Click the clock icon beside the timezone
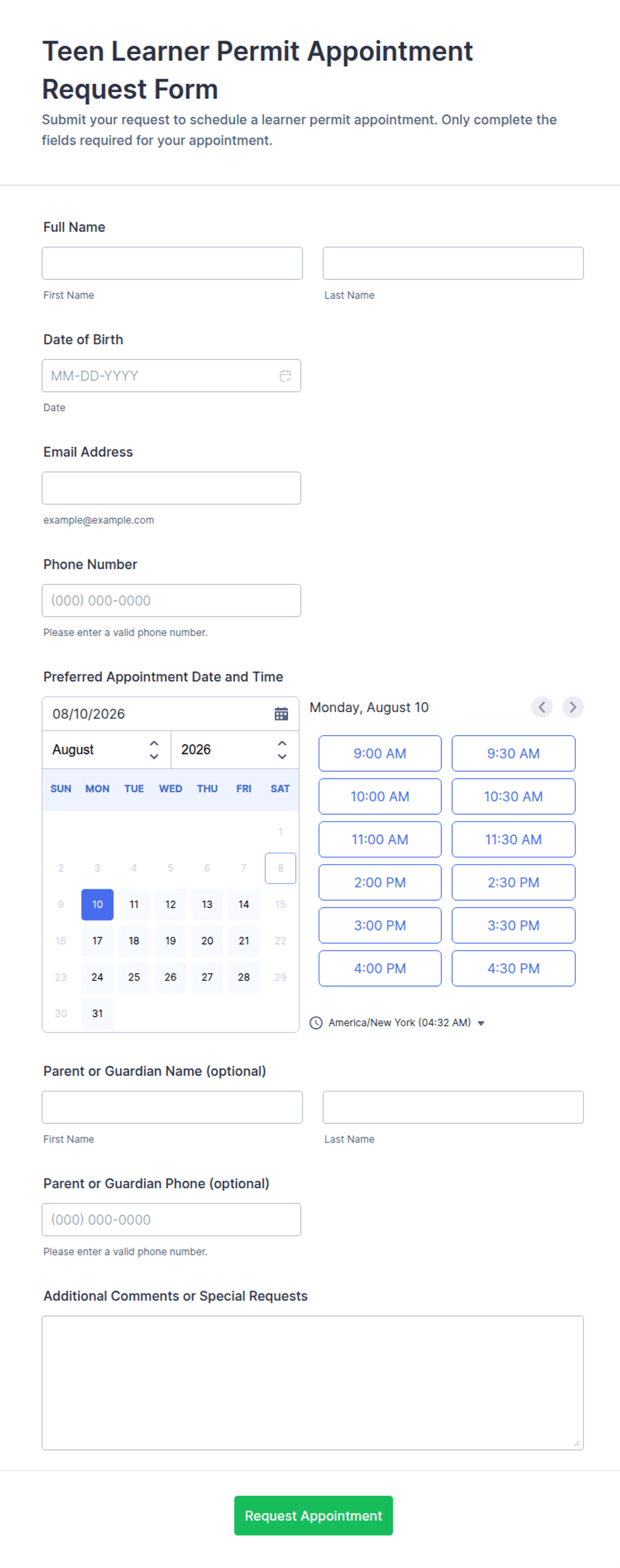The width and height of the screenshot is (620, 1568). [x=316, y=1023]
